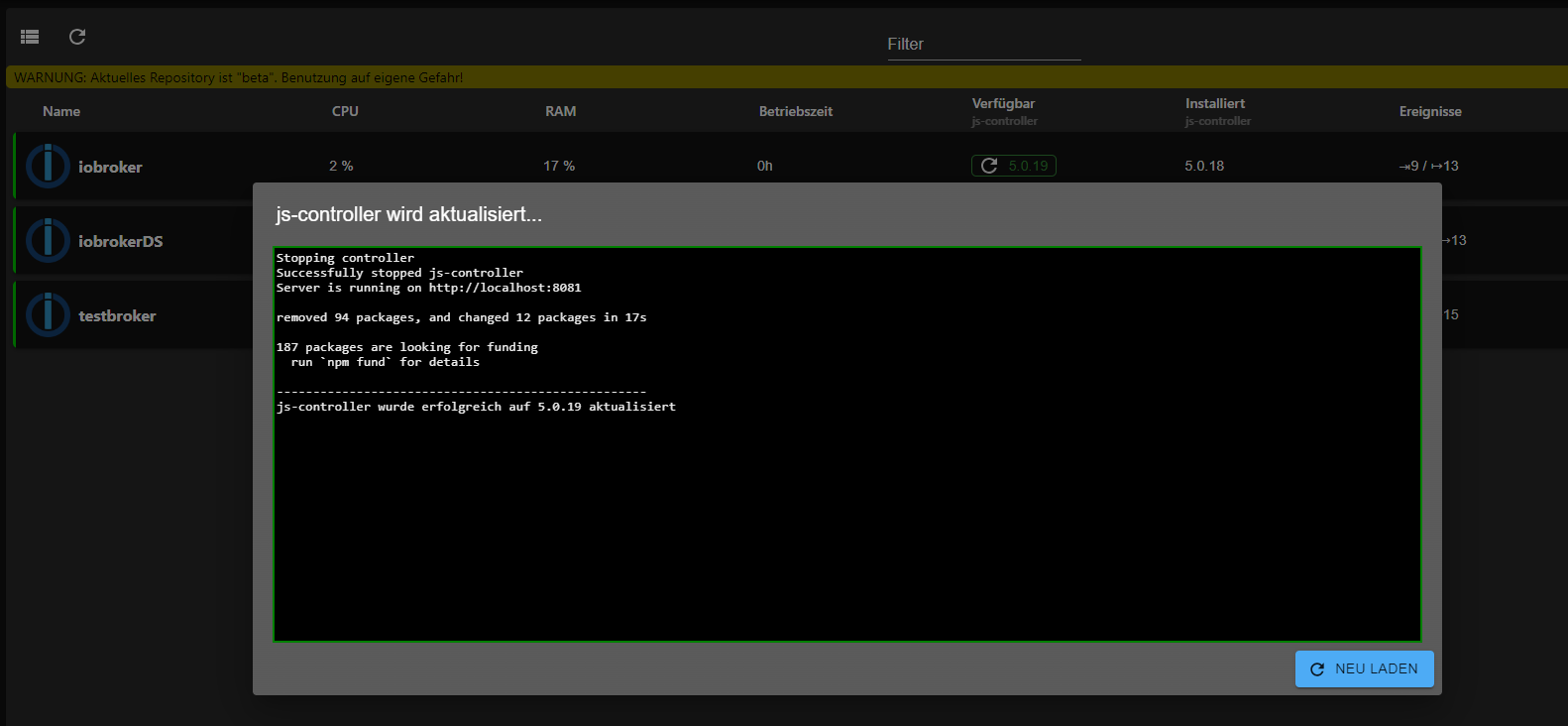The image size is (1568, 726).
Task: Select the iobroker host name
Action: tap(110, 167)
